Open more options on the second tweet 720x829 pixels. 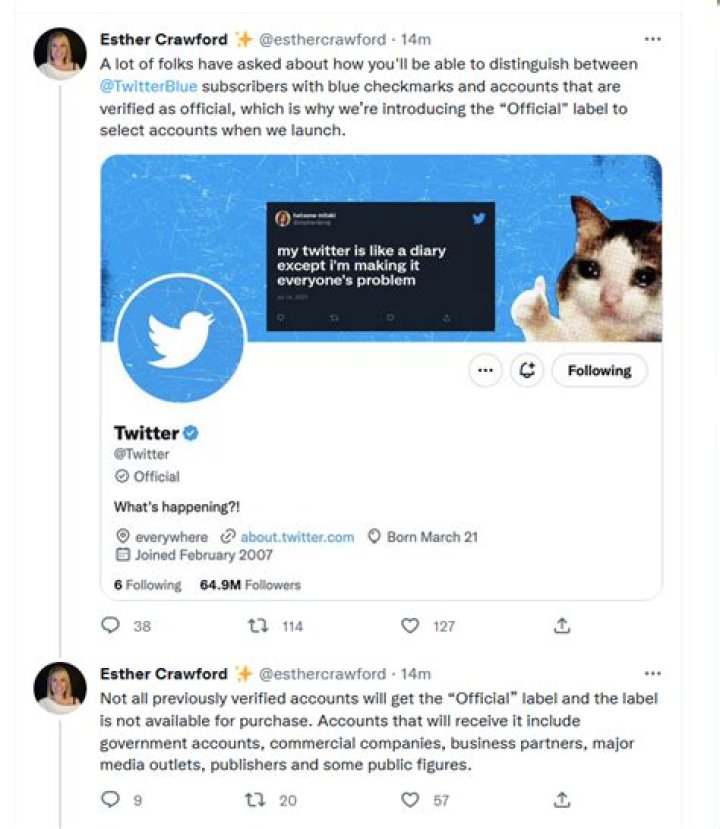[653, 674]
